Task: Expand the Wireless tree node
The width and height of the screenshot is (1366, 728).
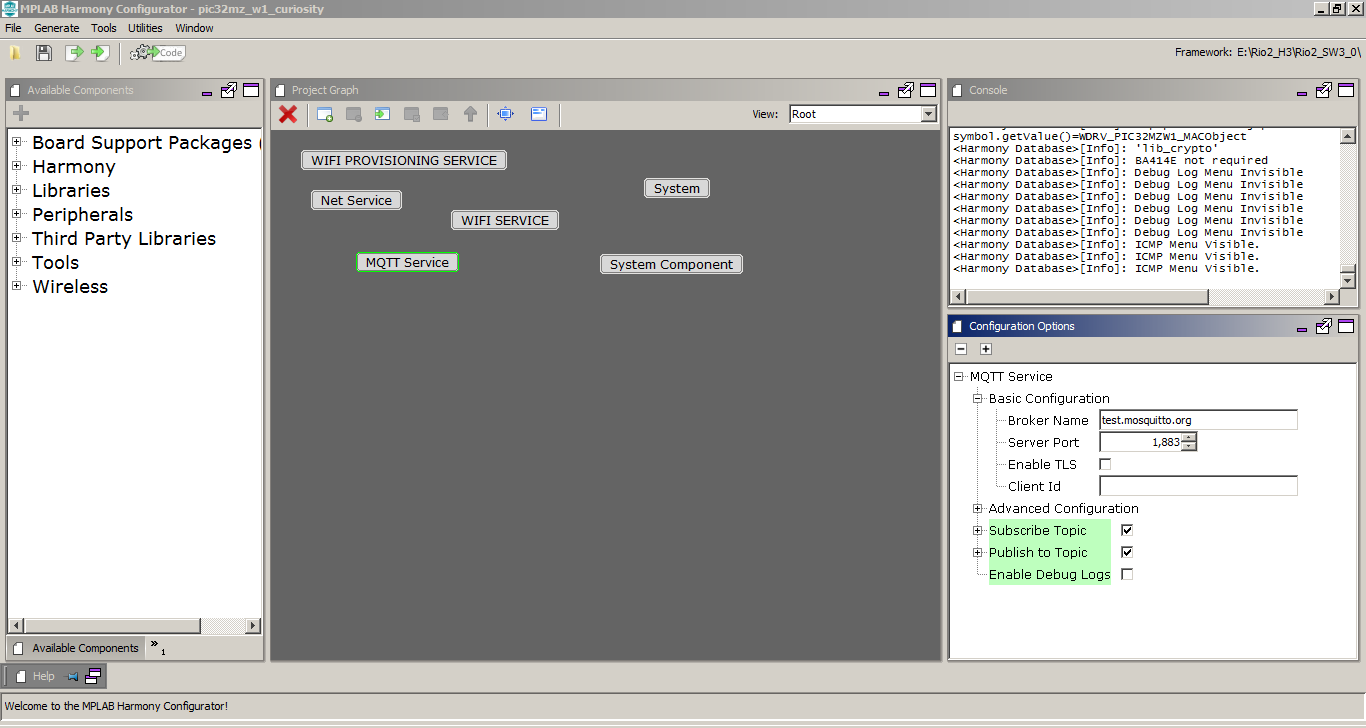Action: (17, 286)
